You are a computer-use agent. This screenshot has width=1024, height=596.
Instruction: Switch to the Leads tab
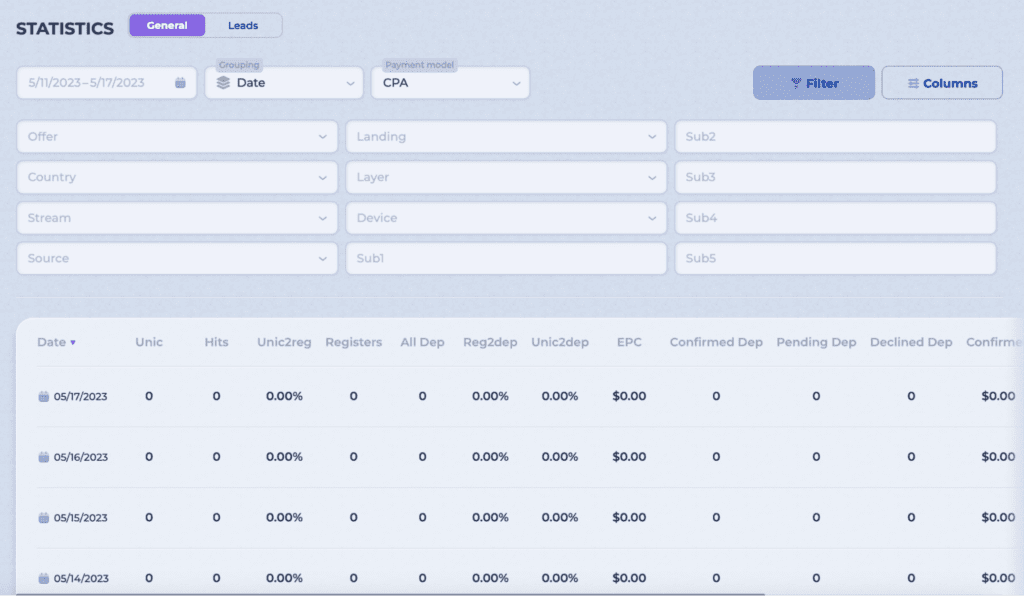[245, 25]
